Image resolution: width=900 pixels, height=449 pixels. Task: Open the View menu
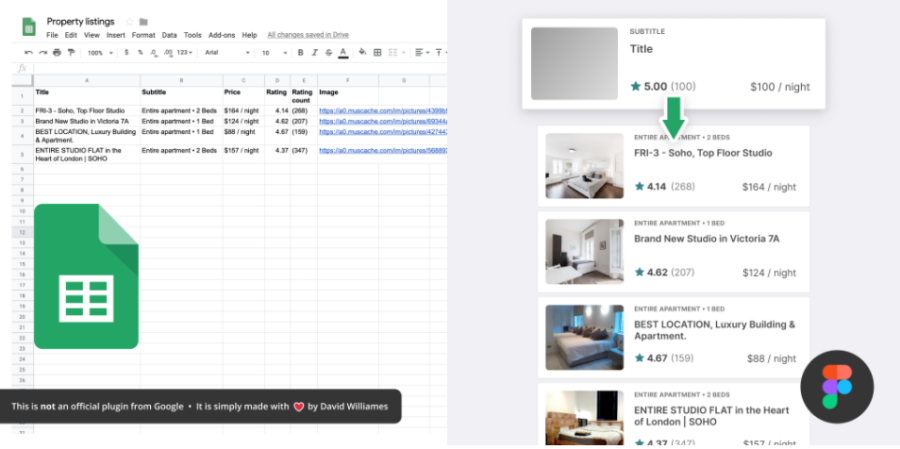pyautogui.click(x=92, y=35)
